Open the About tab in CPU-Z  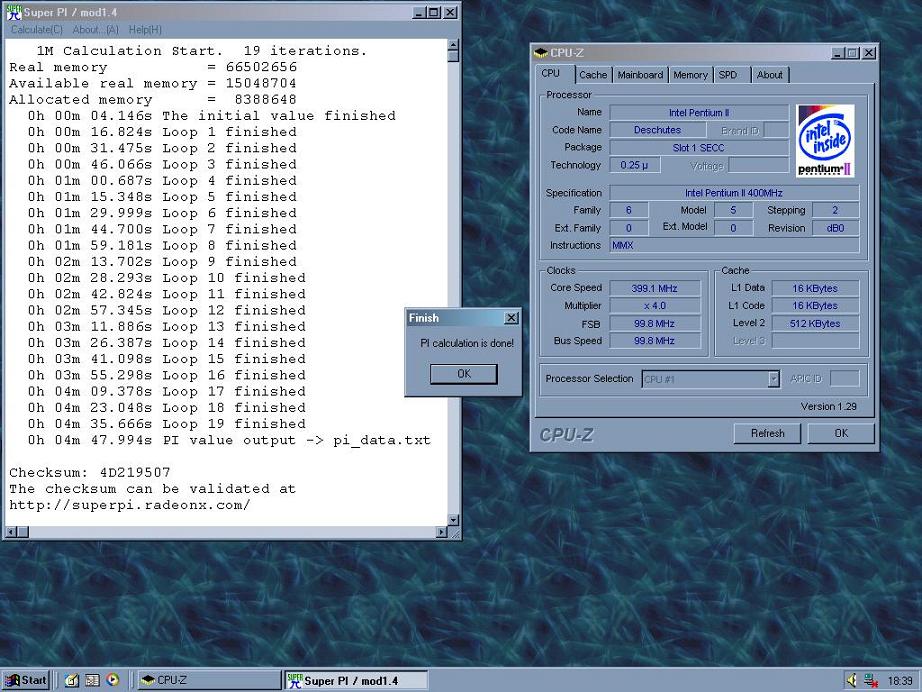click(769, 75)
